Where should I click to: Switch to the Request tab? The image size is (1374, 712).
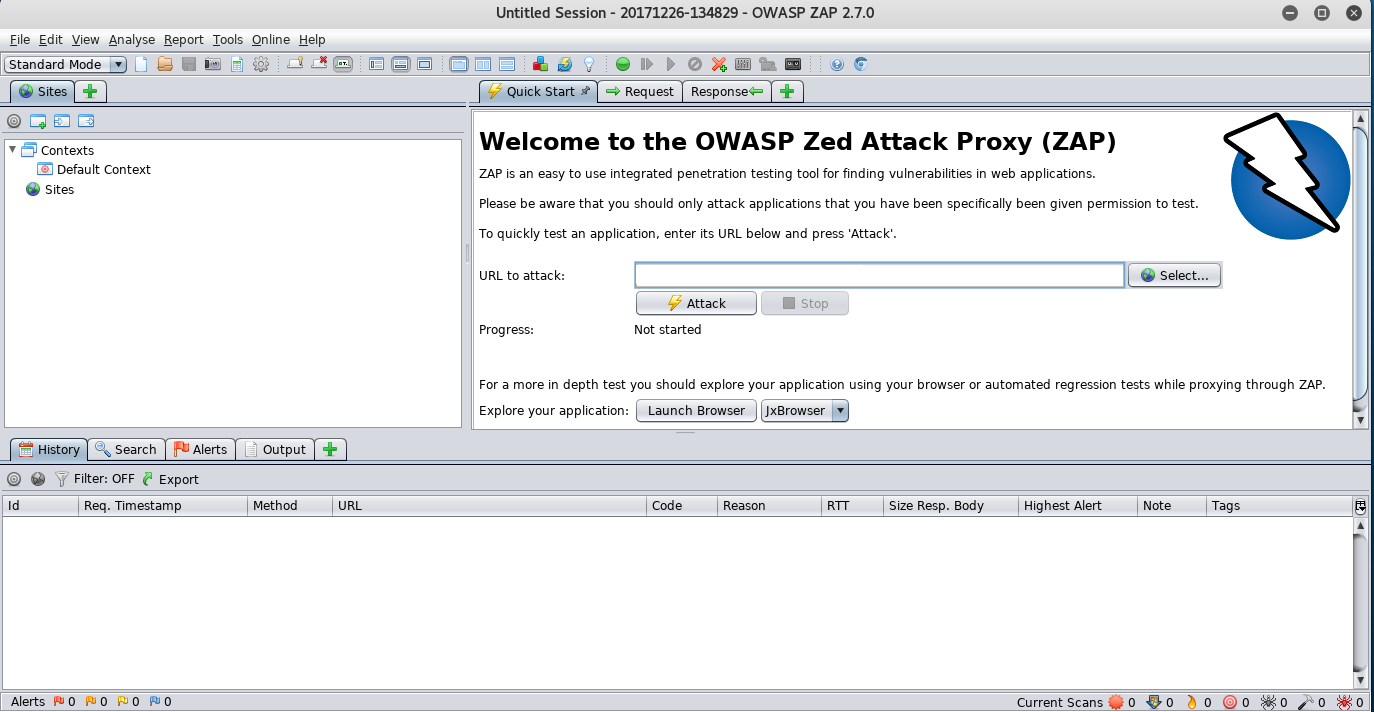coord(640,91)
